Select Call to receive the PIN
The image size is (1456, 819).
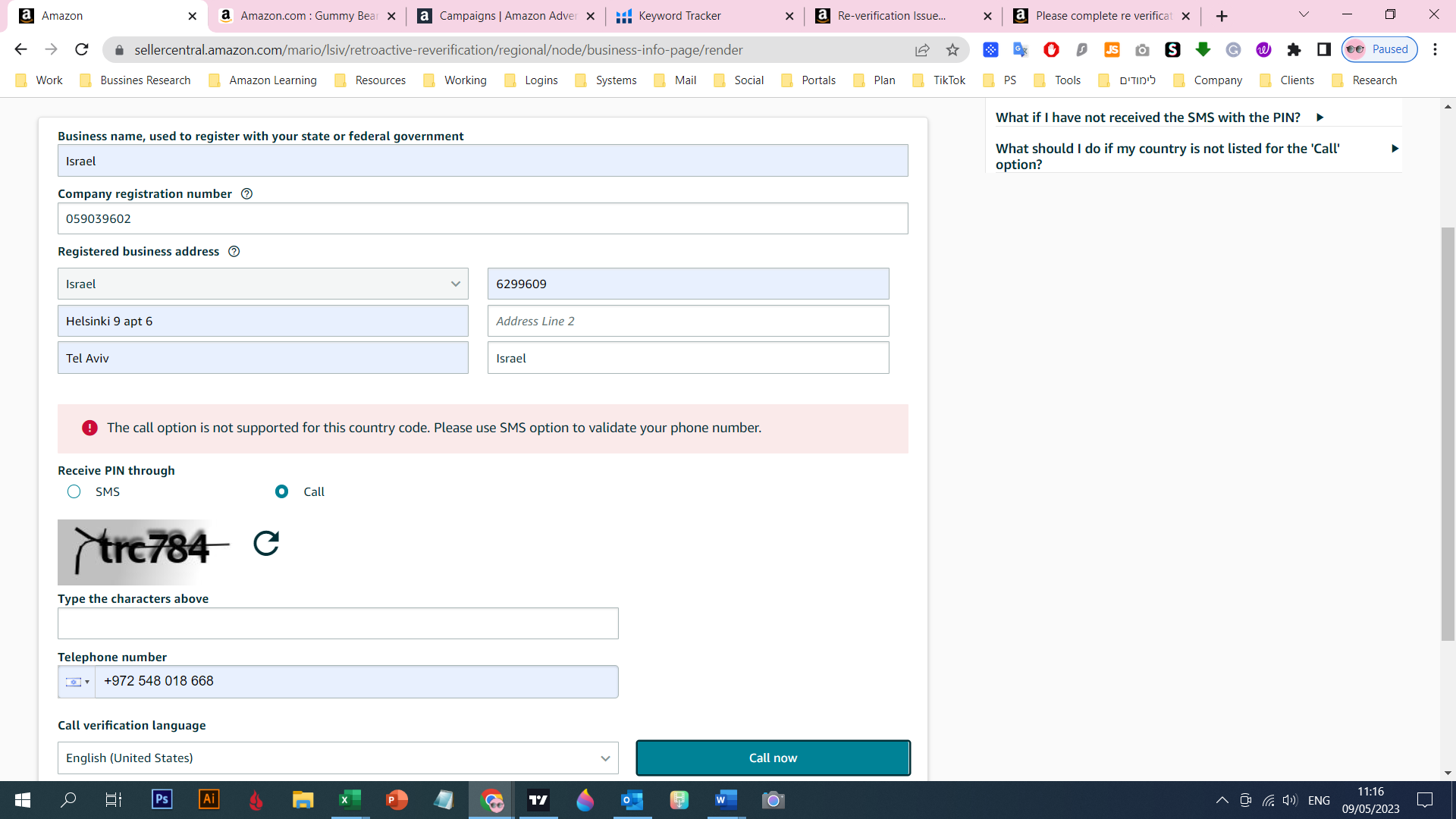tap(281, 491)
